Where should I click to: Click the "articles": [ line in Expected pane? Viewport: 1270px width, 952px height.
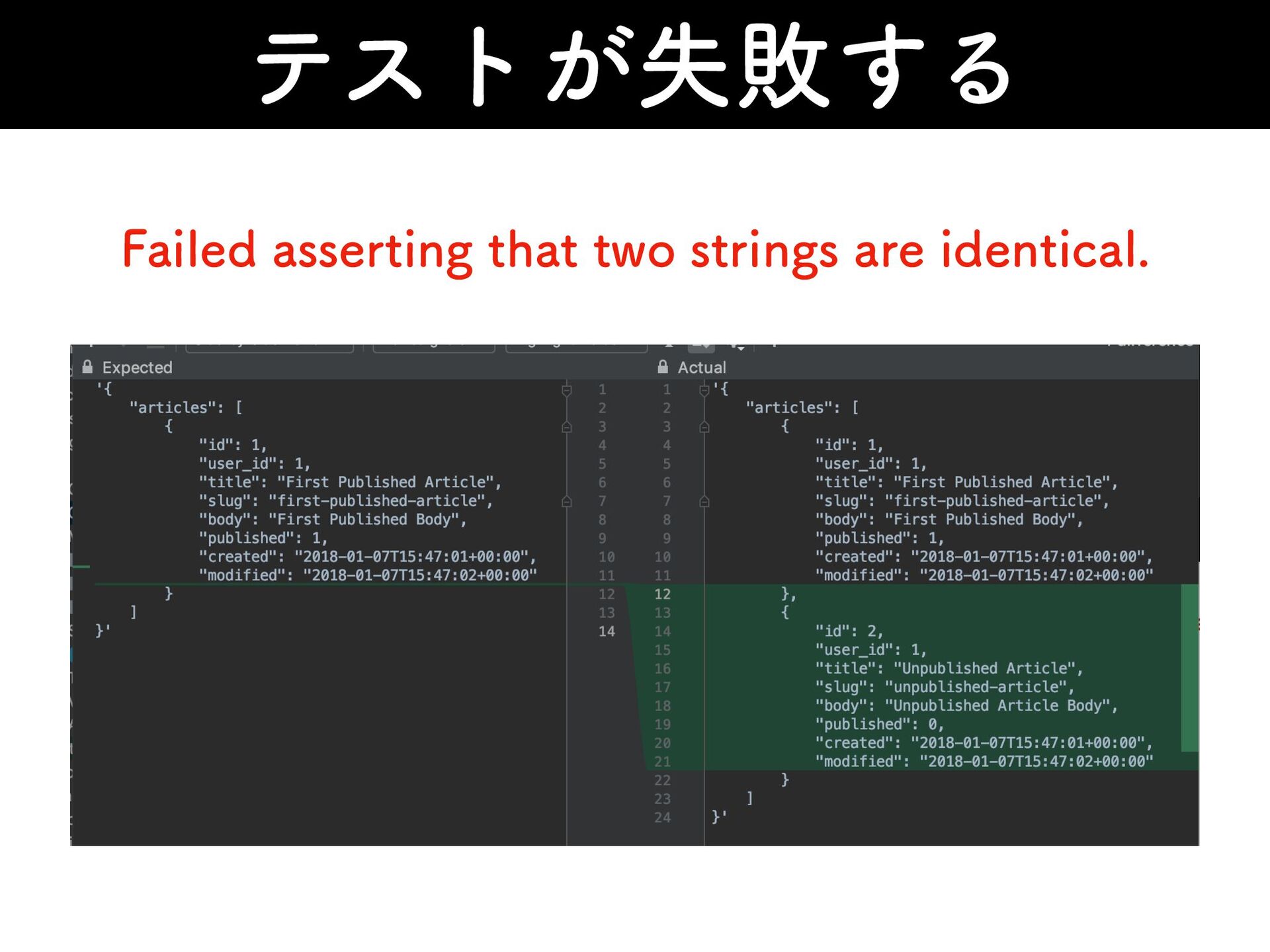click(x=186, y=408)
